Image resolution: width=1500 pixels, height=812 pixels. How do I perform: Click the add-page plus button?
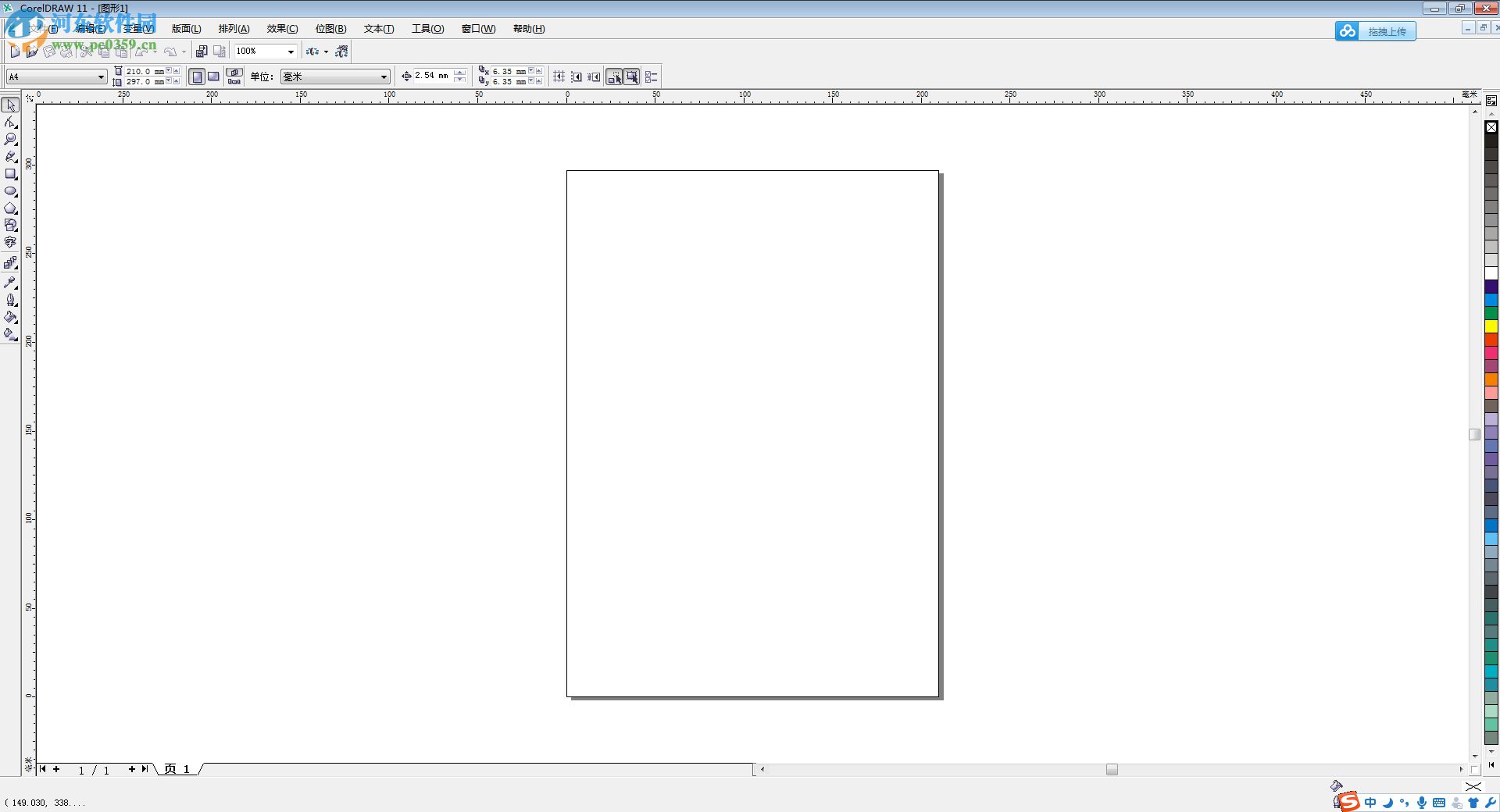click(x=55, y=770)
